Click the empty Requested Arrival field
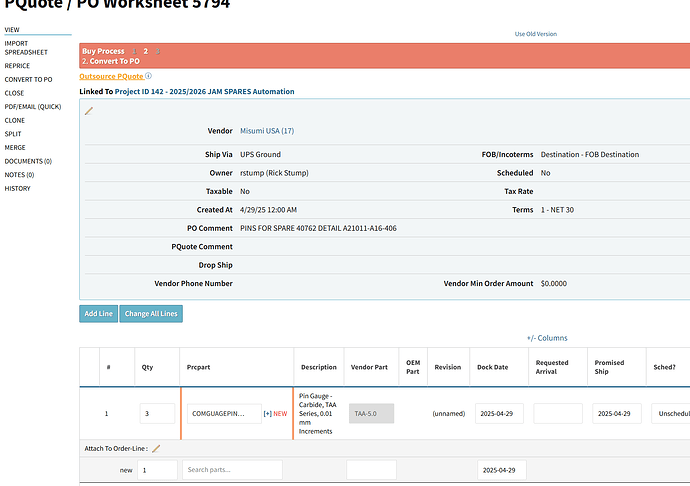This screenshot has width=690, height=486. (558, 414)
